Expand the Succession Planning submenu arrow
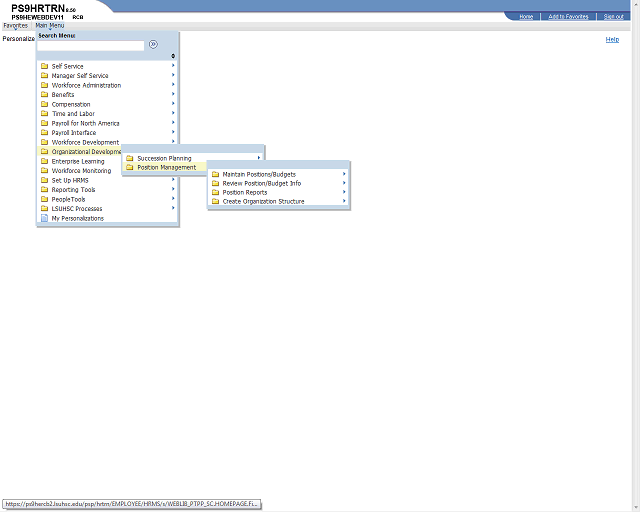This screenshot has width=640, height=512. click(259, 158)
